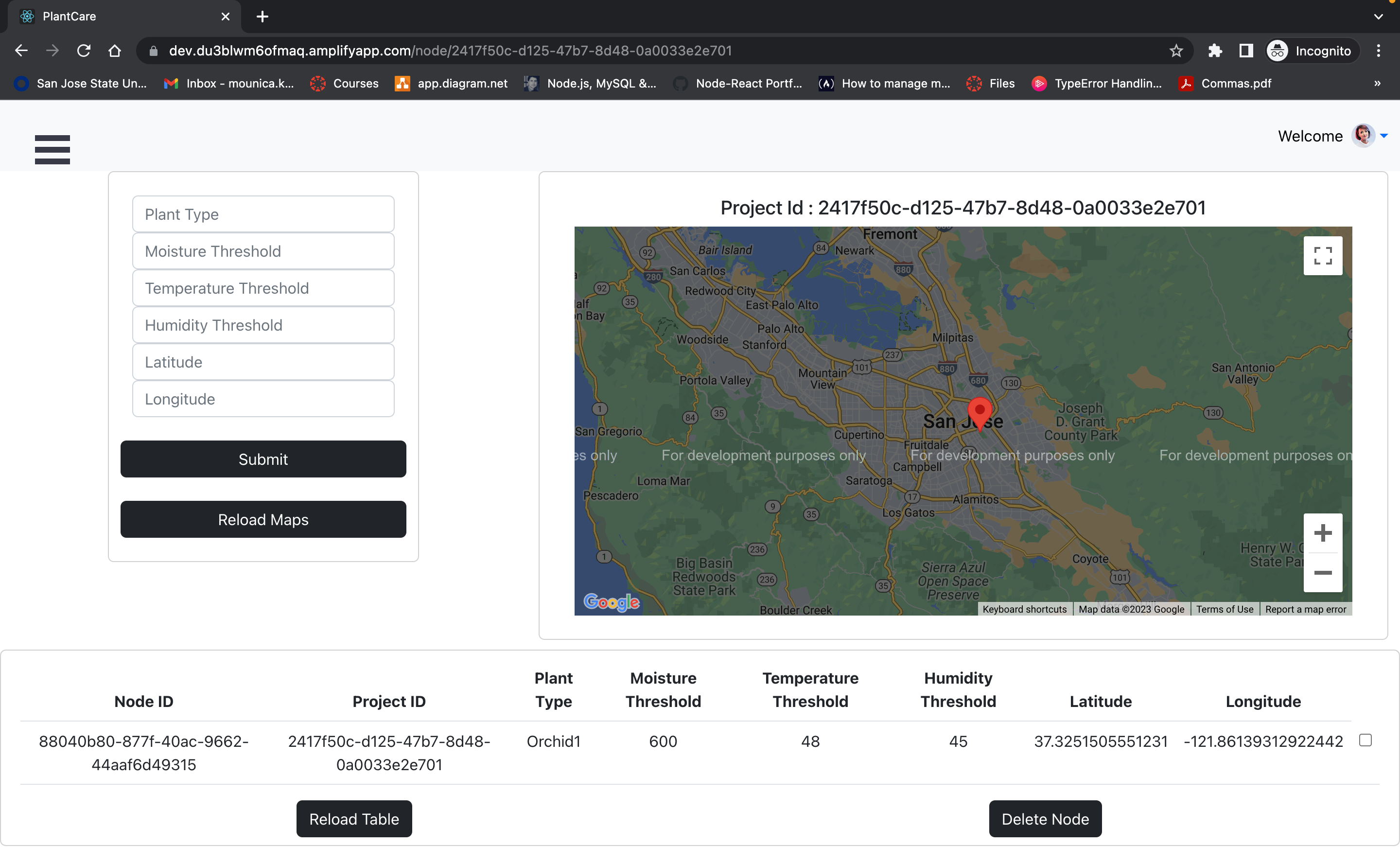This screenshot has height=847, width=1400.
Task: Focus the Moisture Threshold input field
Action: click(x=263, y=251)
